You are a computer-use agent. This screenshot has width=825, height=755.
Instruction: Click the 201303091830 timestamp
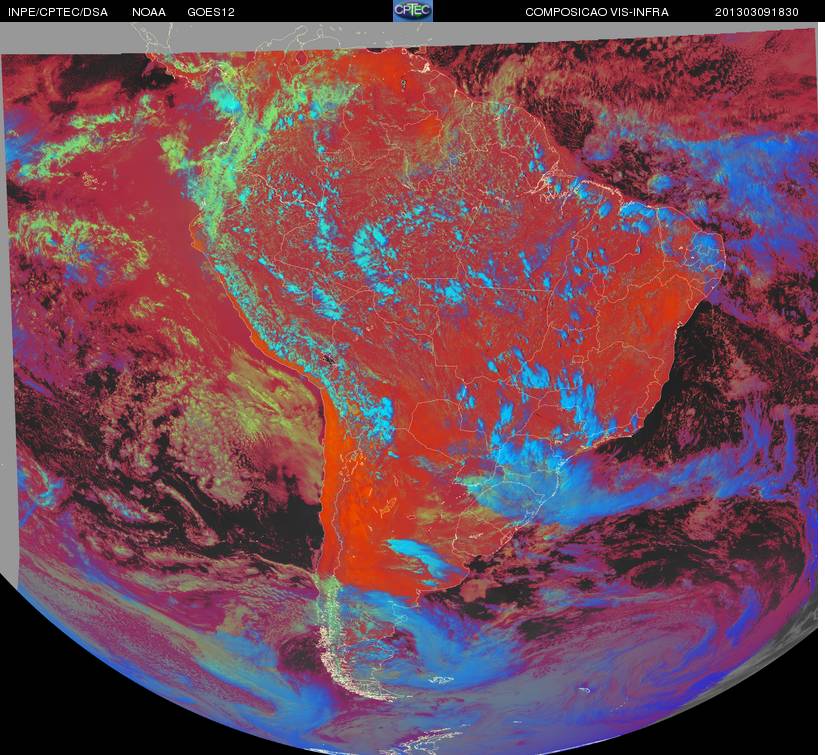[757, 12]
